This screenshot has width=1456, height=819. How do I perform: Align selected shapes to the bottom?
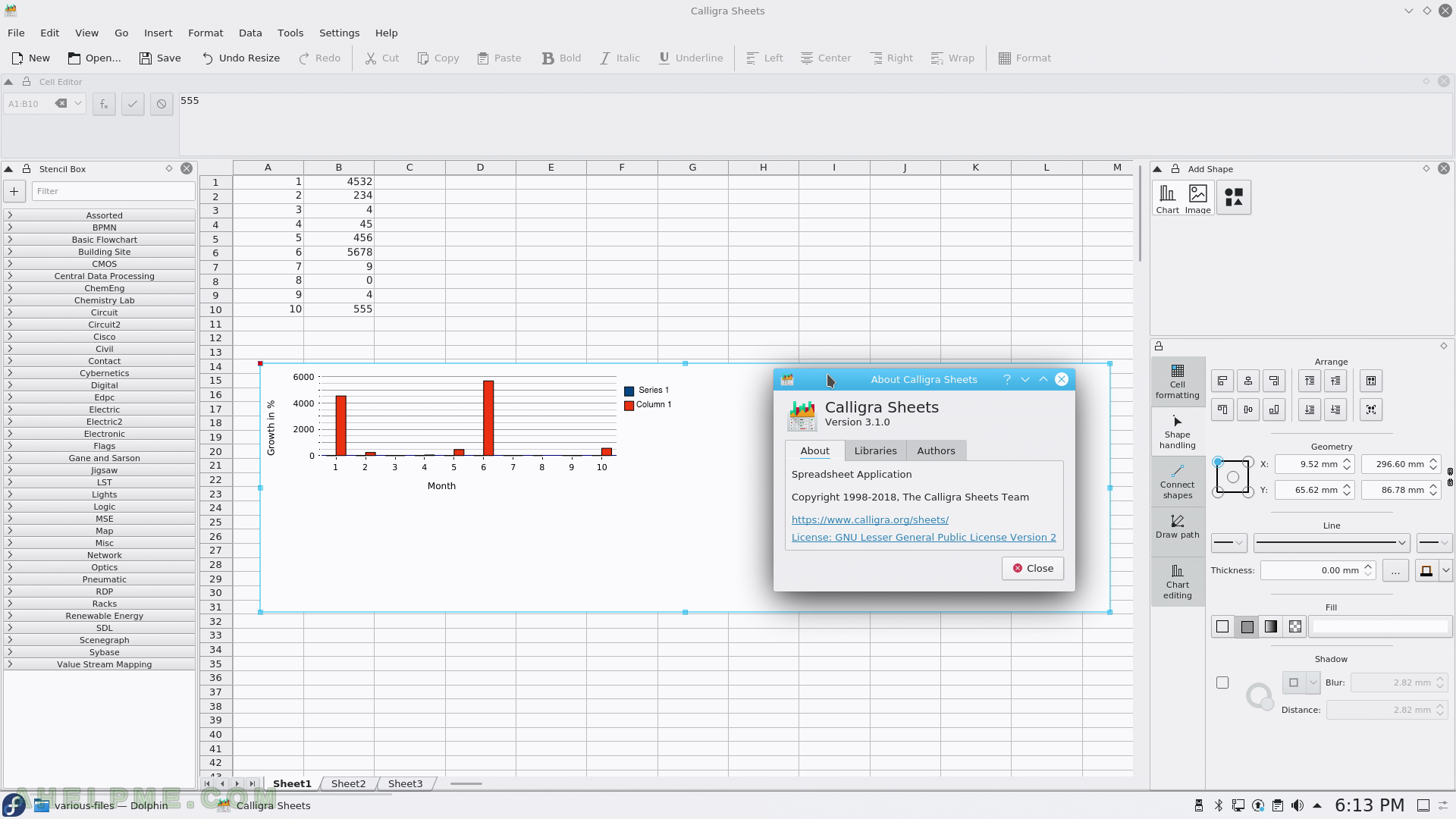tap(1274, 409)
